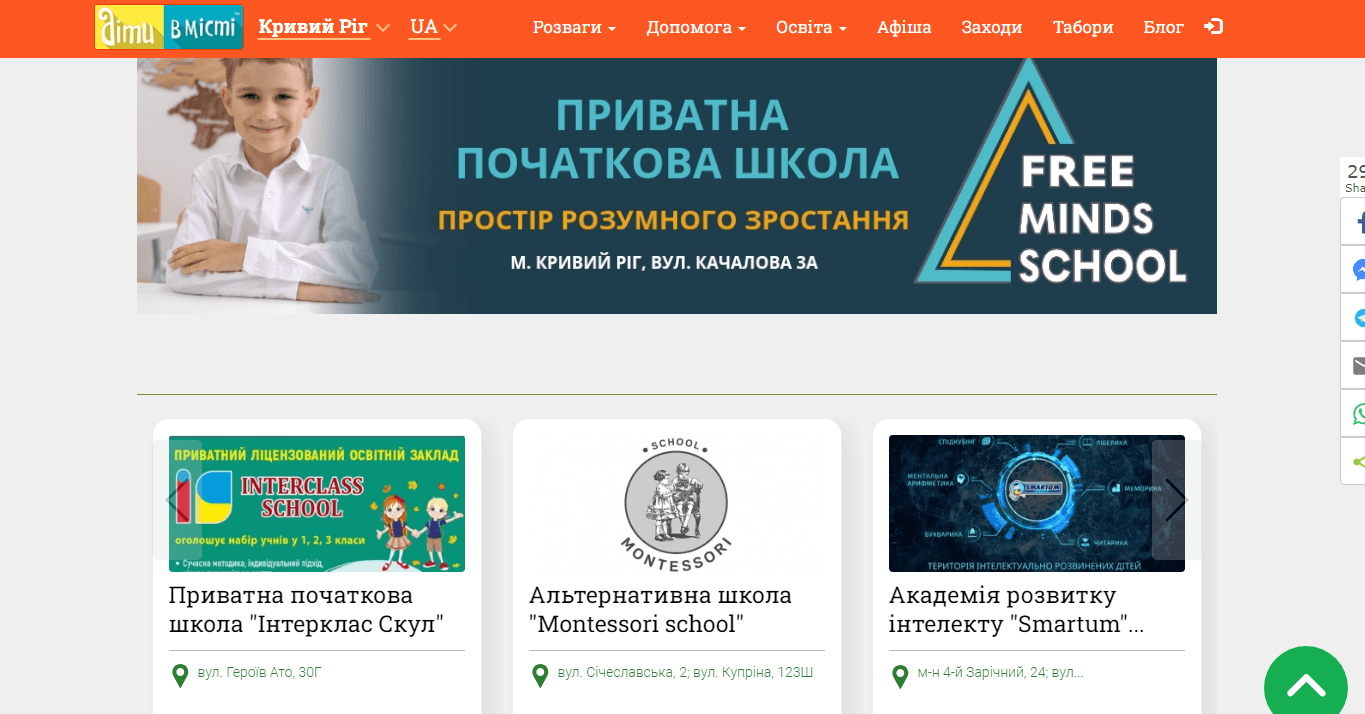Open Альтернативна школа "Montessori school" title
Screen dimensions: 1365x714
point(660,610)
